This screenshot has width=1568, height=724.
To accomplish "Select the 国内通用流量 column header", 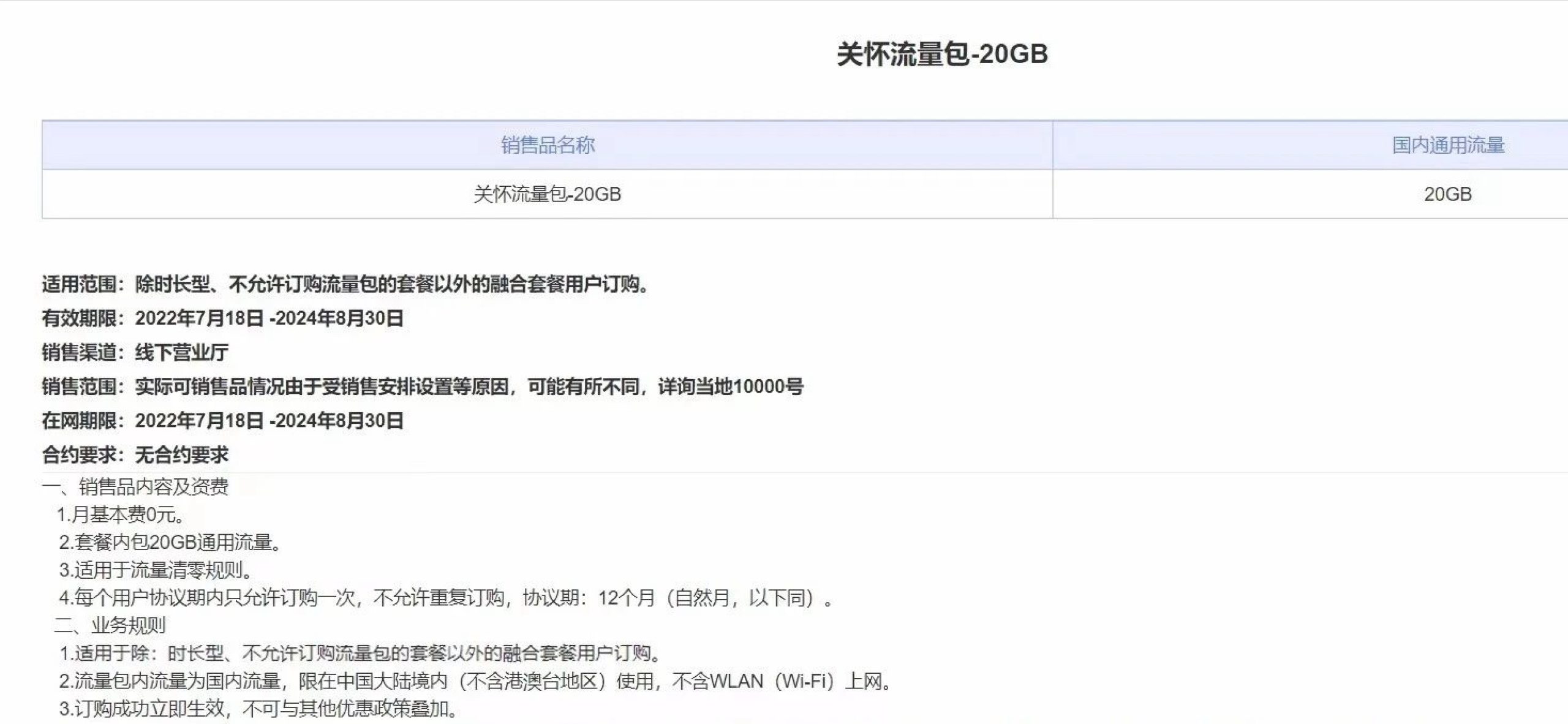I will point(1448,145).
